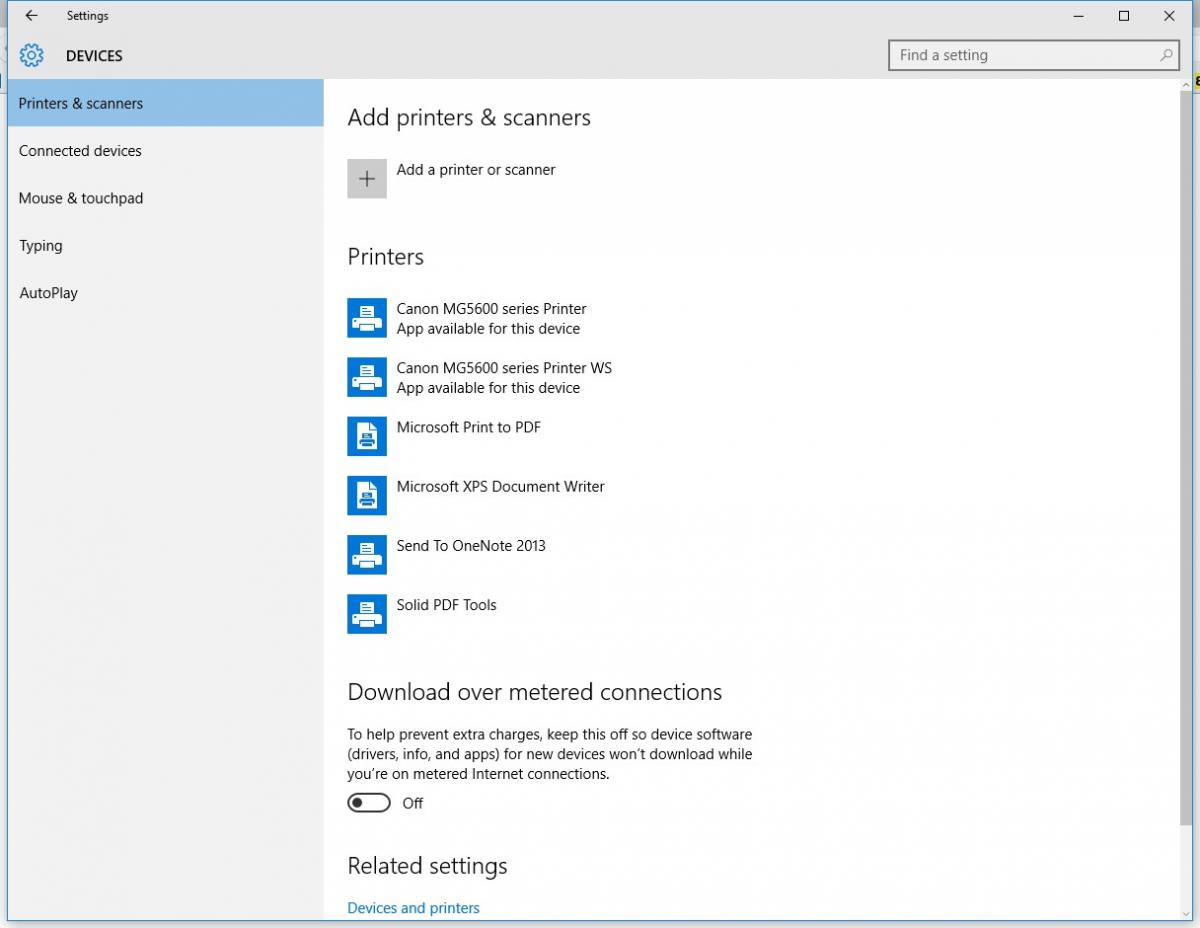Open Mouse & touchpad settings
Screen dimensions: 1200x928
point(81,198)
